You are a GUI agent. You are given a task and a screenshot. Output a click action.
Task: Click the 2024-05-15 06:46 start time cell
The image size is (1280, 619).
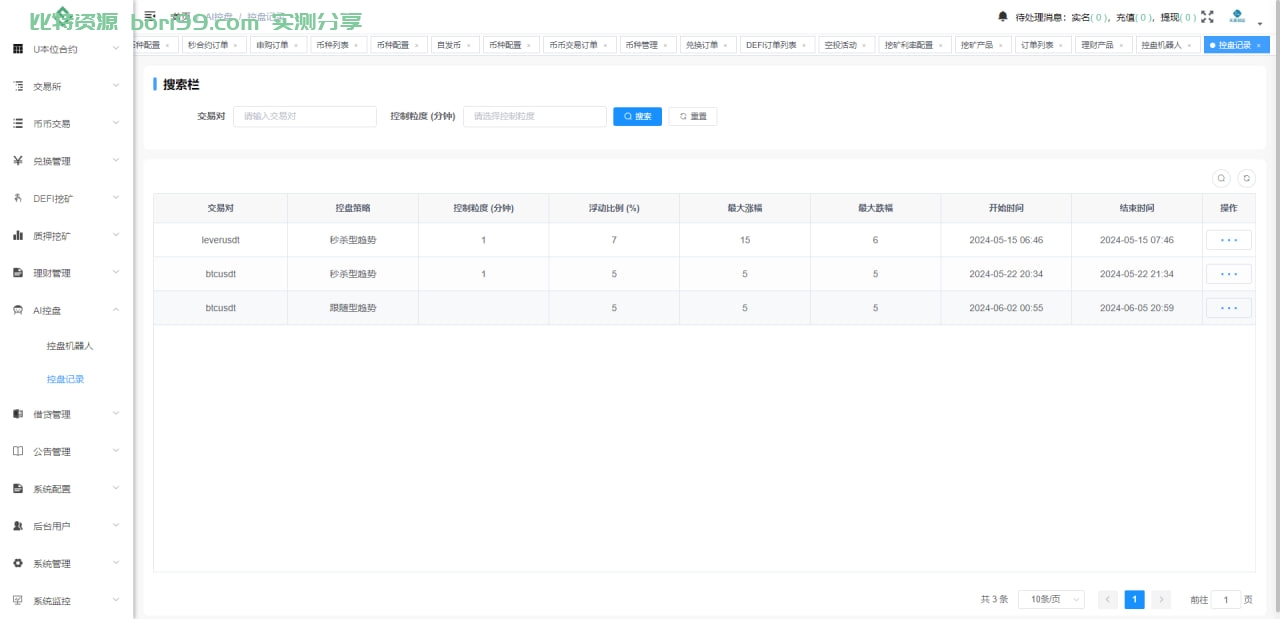coord(1006,240)
